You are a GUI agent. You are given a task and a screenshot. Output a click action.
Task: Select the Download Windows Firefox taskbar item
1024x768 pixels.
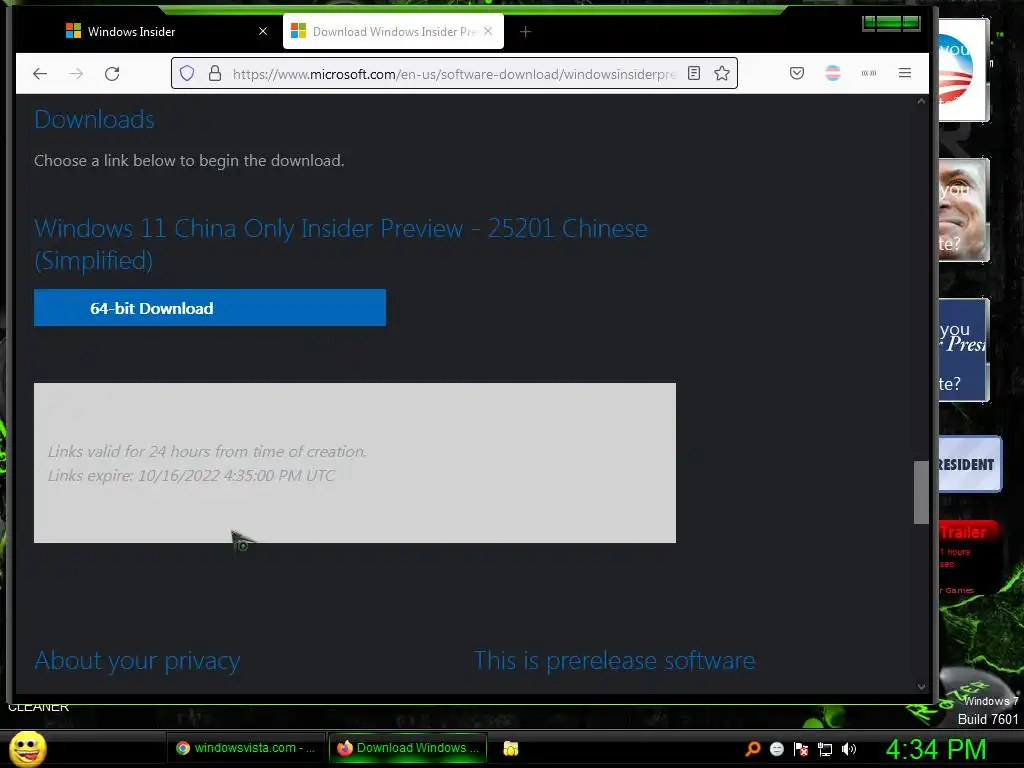pos(408,748)
